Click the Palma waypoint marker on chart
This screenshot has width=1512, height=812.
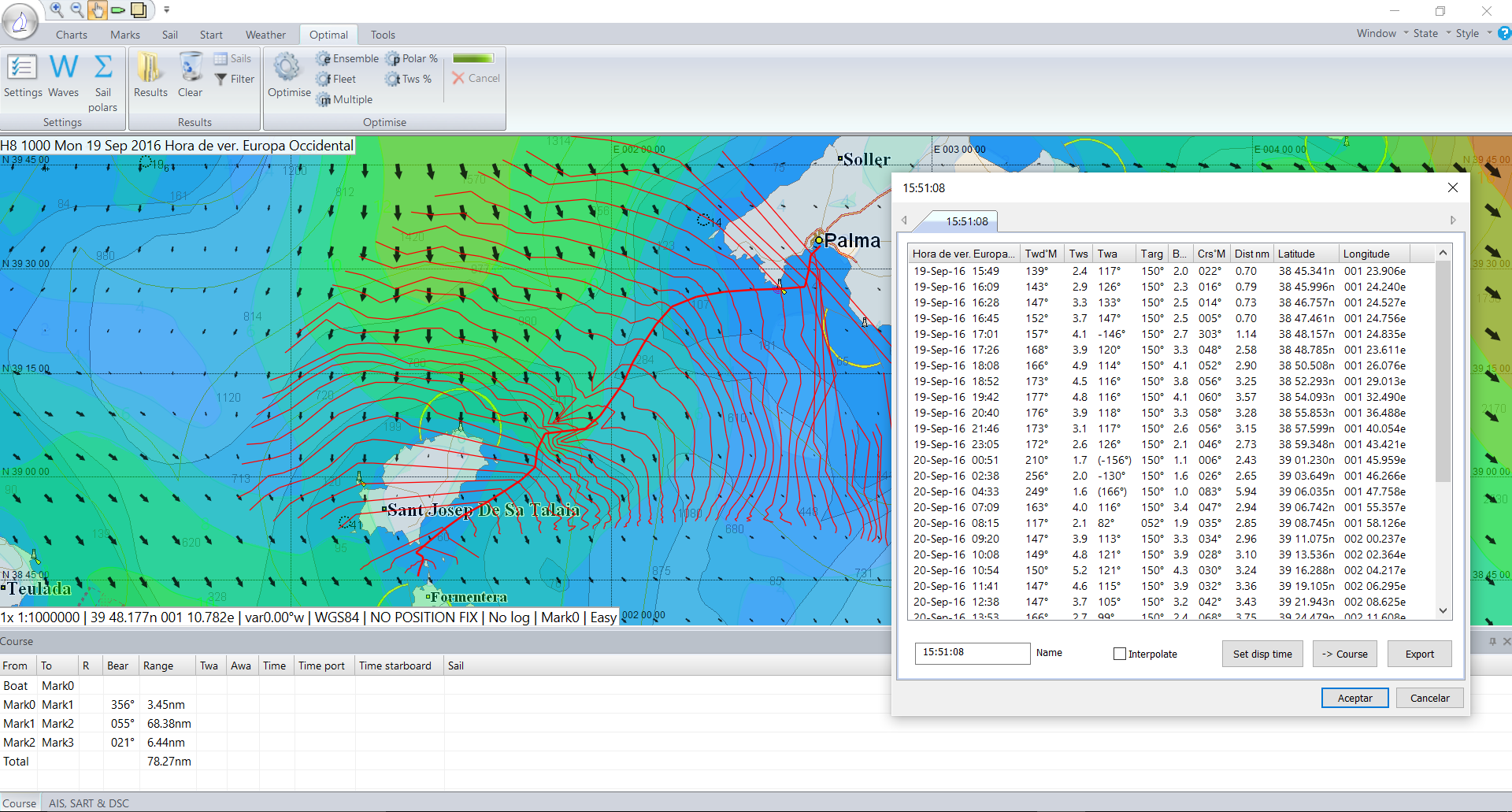pyautogui.click(x=819, y=240)
